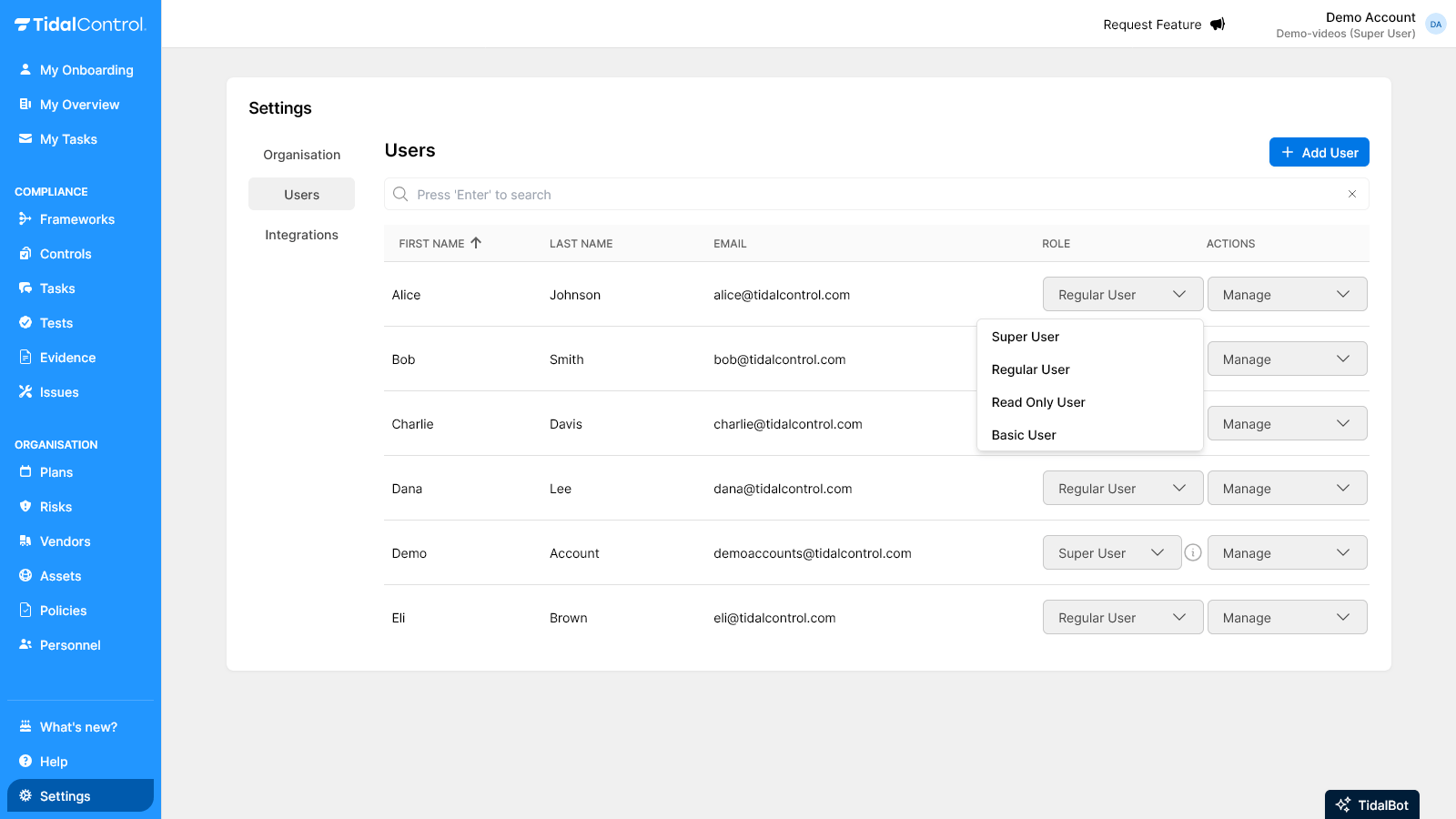The width and height of the screenshot is (1456, 819).
Task: Click the Risks shield icon in sidebar
Action: (25, 507)
